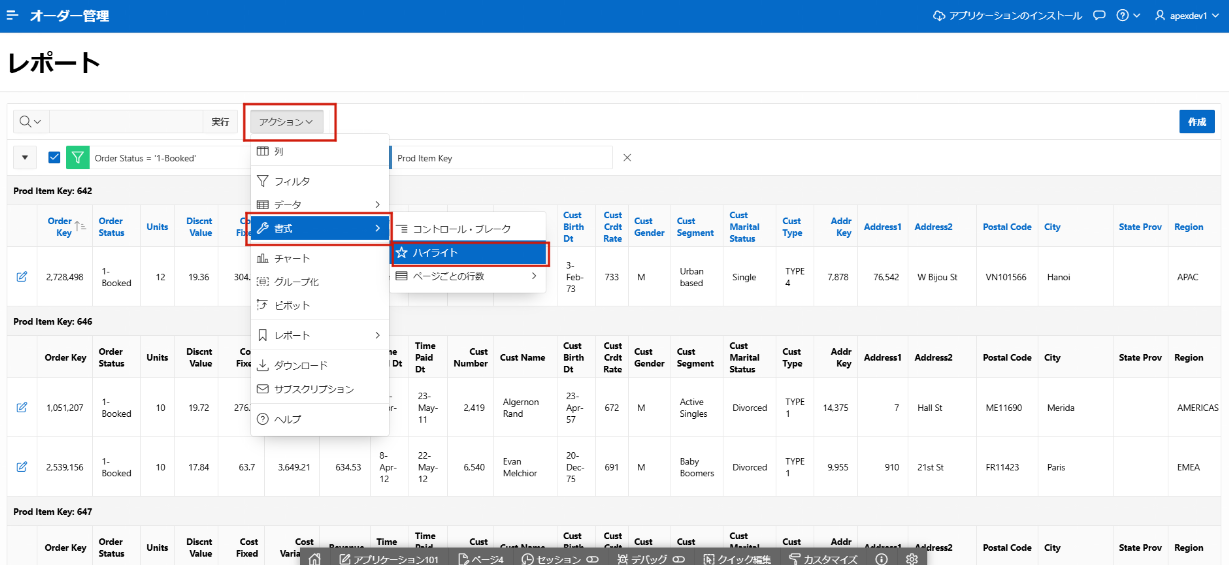Select グループ化 in the actions menu
The image size is (1229, 565).
319,282
